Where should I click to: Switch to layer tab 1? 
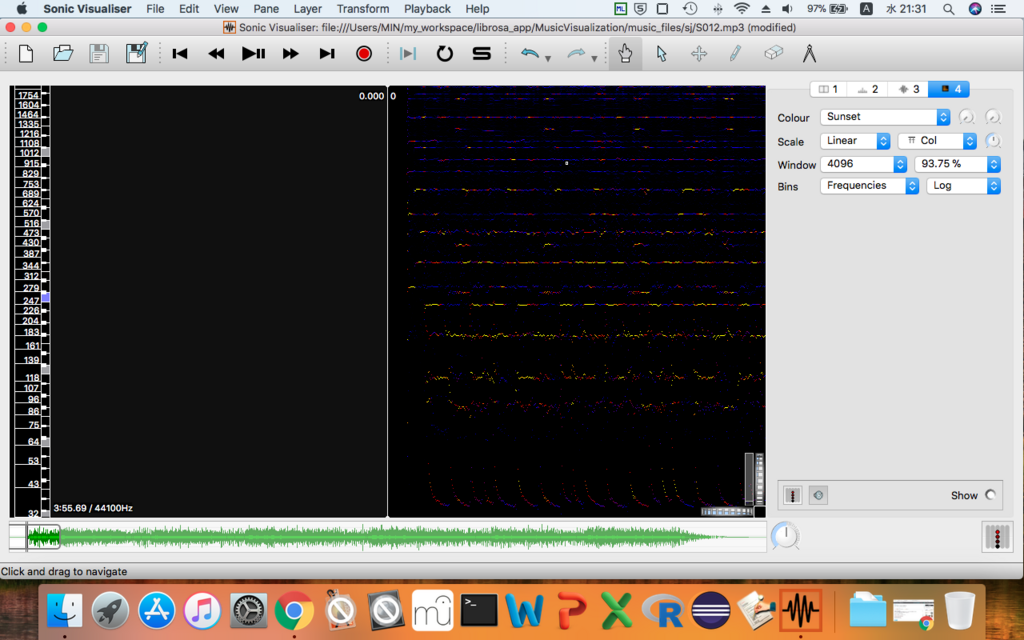point(828,89)
